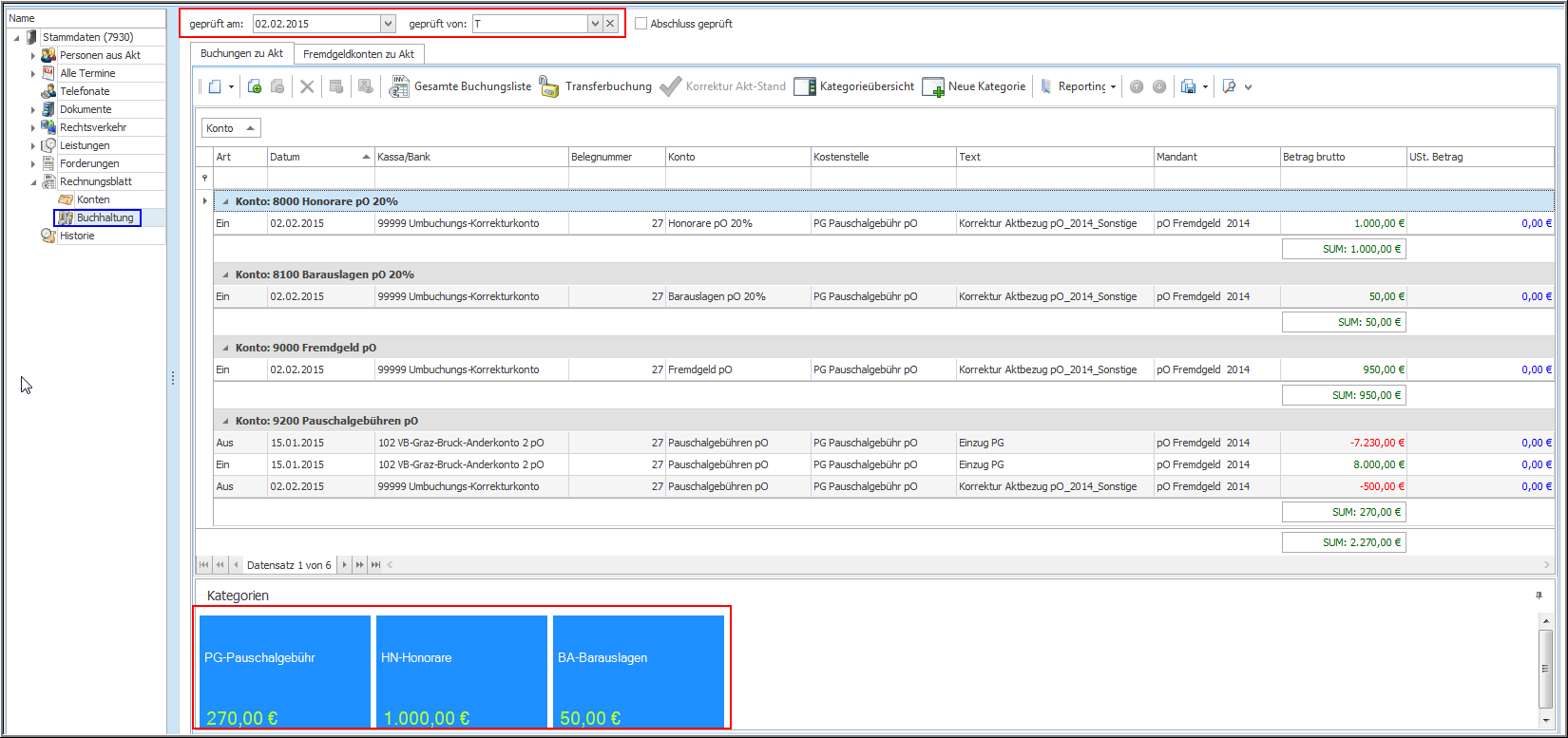Click the Dokumente cabinet icon
The height and width of the screenshot is (738, 1568).
(48, 109)
